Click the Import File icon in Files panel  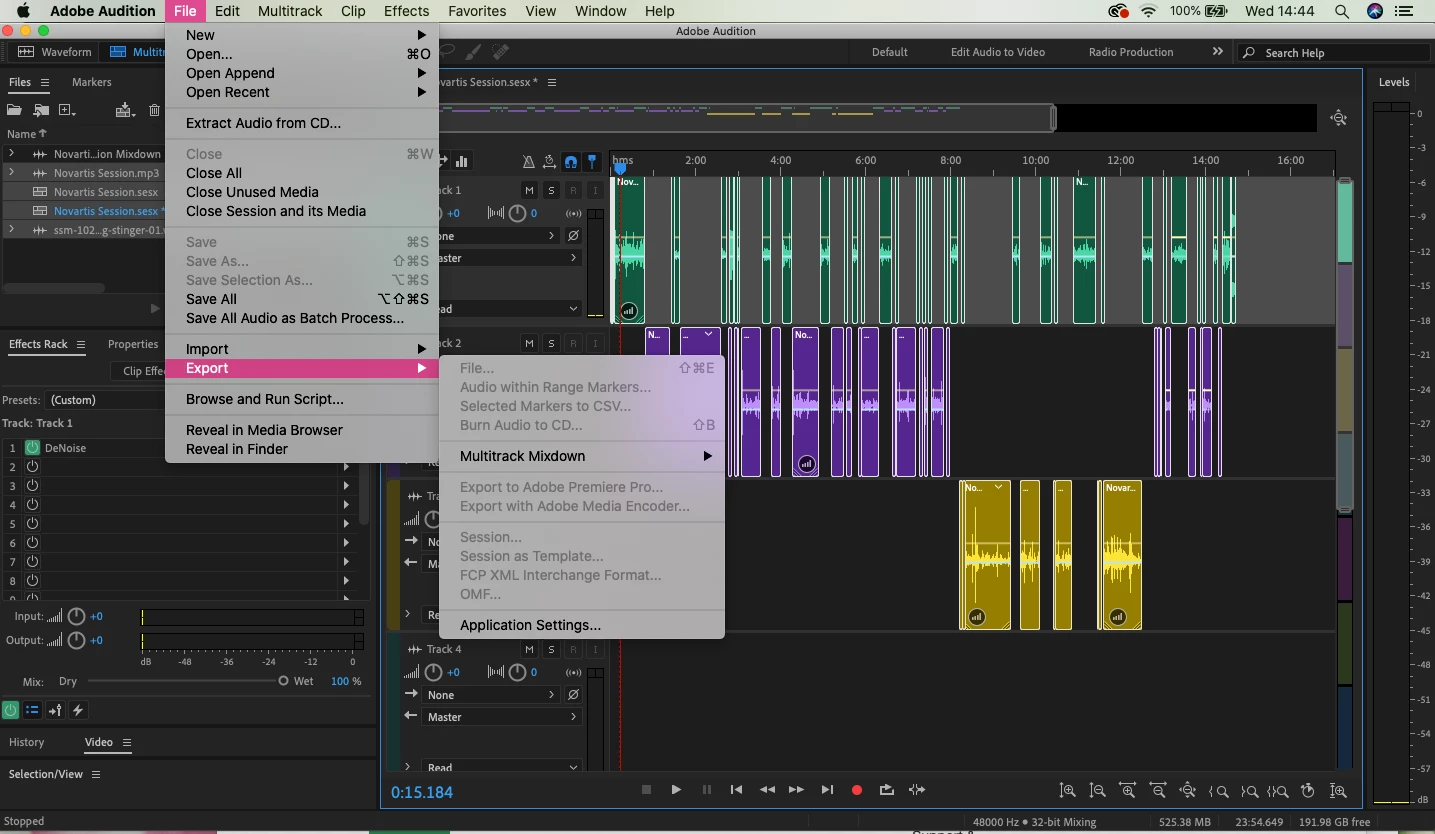[41, 110]
